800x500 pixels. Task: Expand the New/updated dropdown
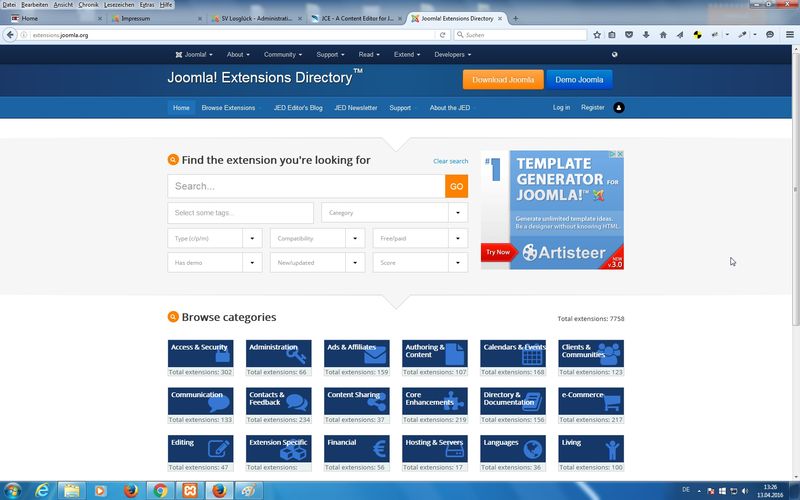317,263
